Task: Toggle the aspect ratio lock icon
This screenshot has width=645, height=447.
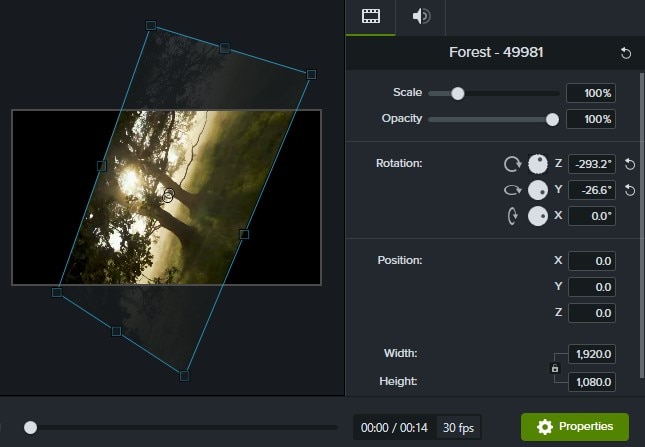Action: pos(555,368)
